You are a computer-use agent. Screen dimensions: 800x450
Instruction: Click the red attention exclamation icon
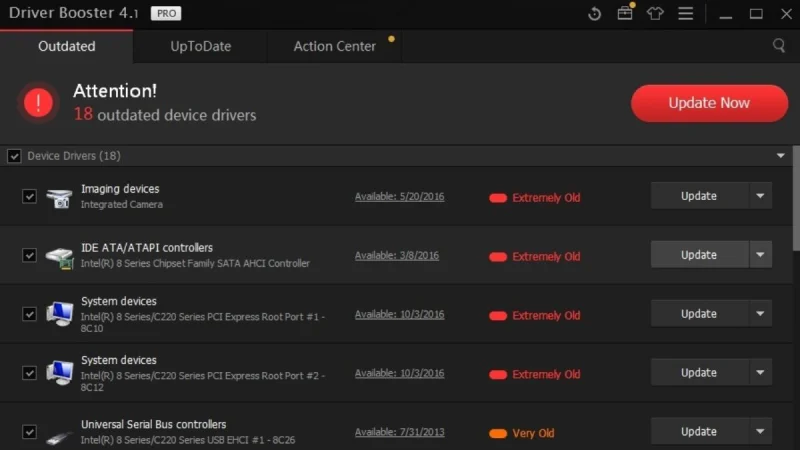point(38,103)
